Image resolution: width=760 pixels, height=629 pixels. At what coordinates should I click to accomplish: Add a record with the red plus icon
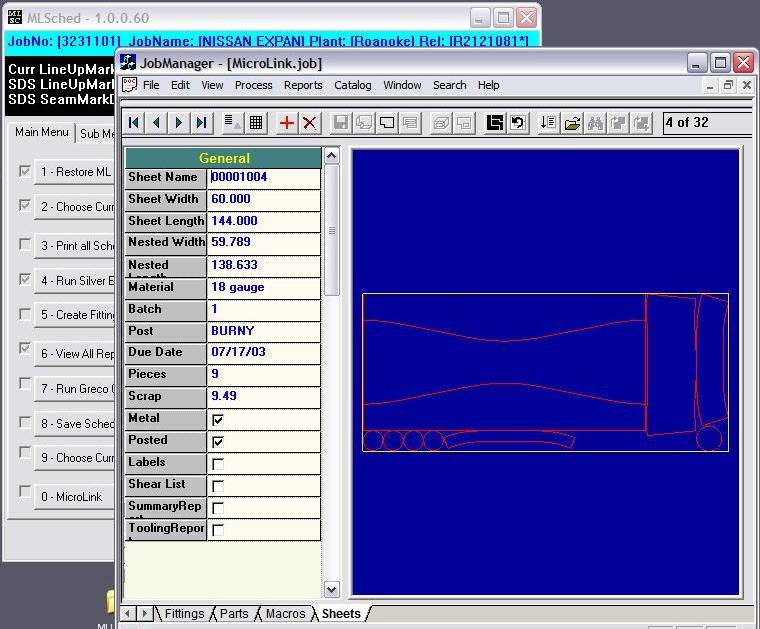(x=287, y=123)
